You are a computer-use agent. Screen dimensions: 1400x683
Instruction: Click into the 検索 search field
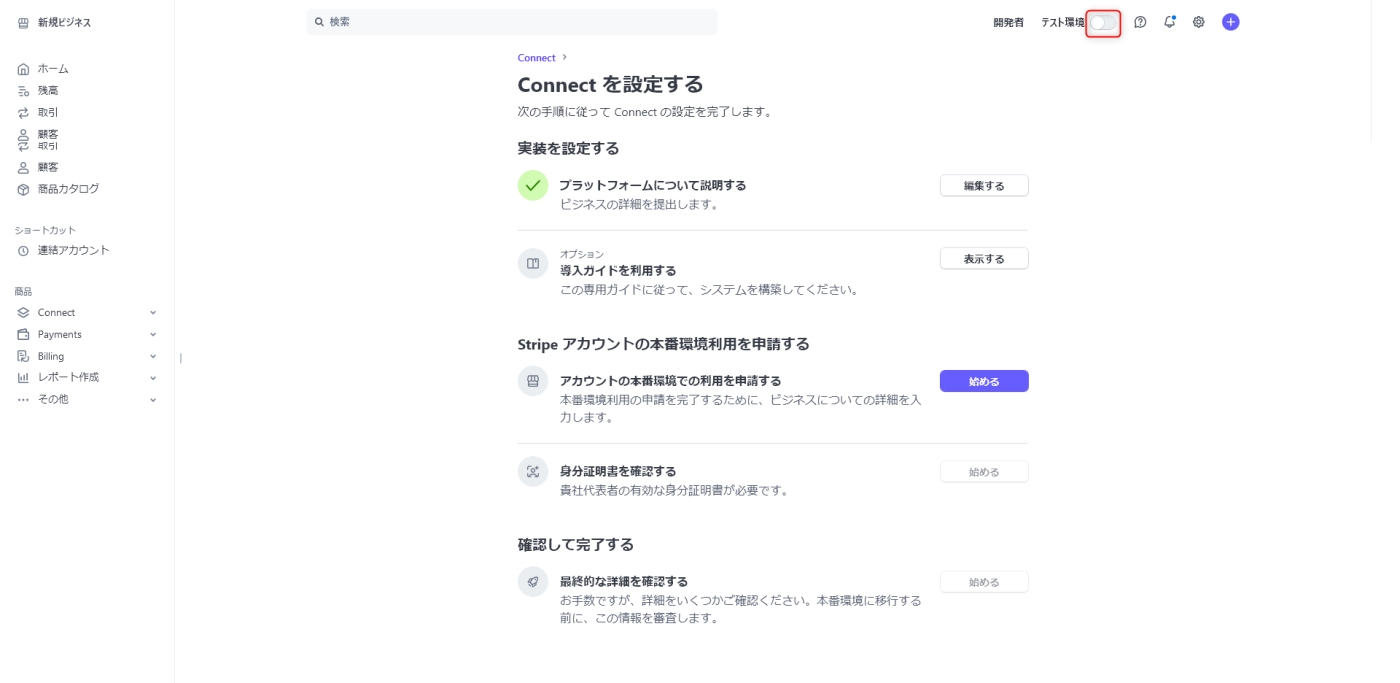(x=512, y=21)
